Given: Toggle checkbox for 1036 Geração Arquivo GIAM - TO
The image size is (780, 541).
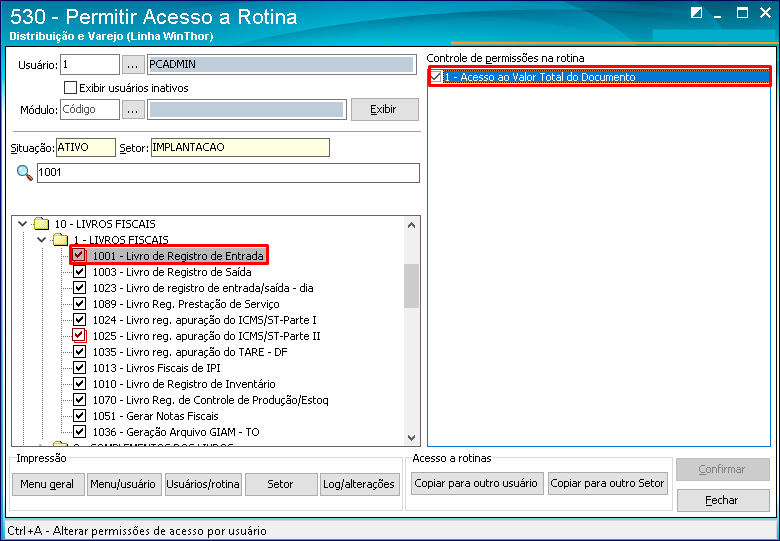Looking at the screenshot, I should 80,432.
